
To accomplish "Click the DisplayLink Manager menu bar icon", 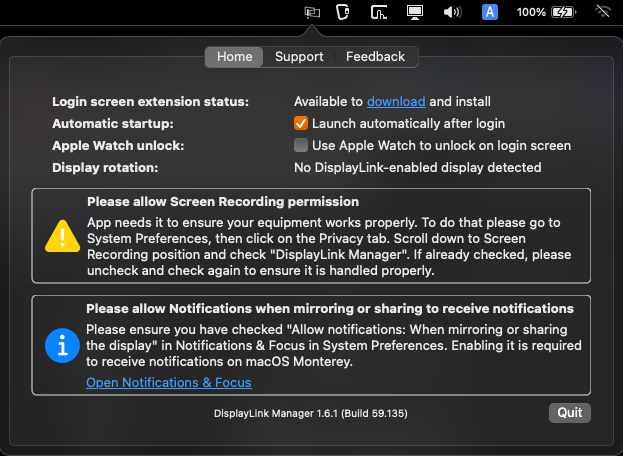I will 312,12.
